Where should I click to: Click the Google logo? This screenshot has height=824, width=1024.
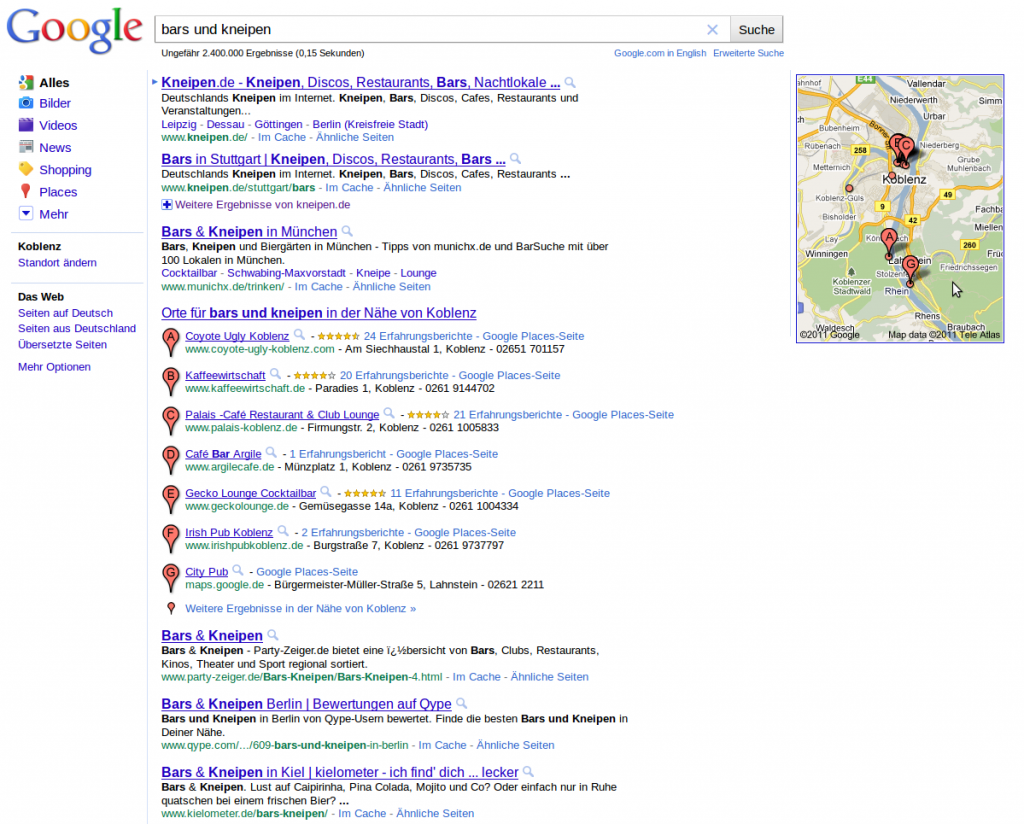(x=74, y=30)
